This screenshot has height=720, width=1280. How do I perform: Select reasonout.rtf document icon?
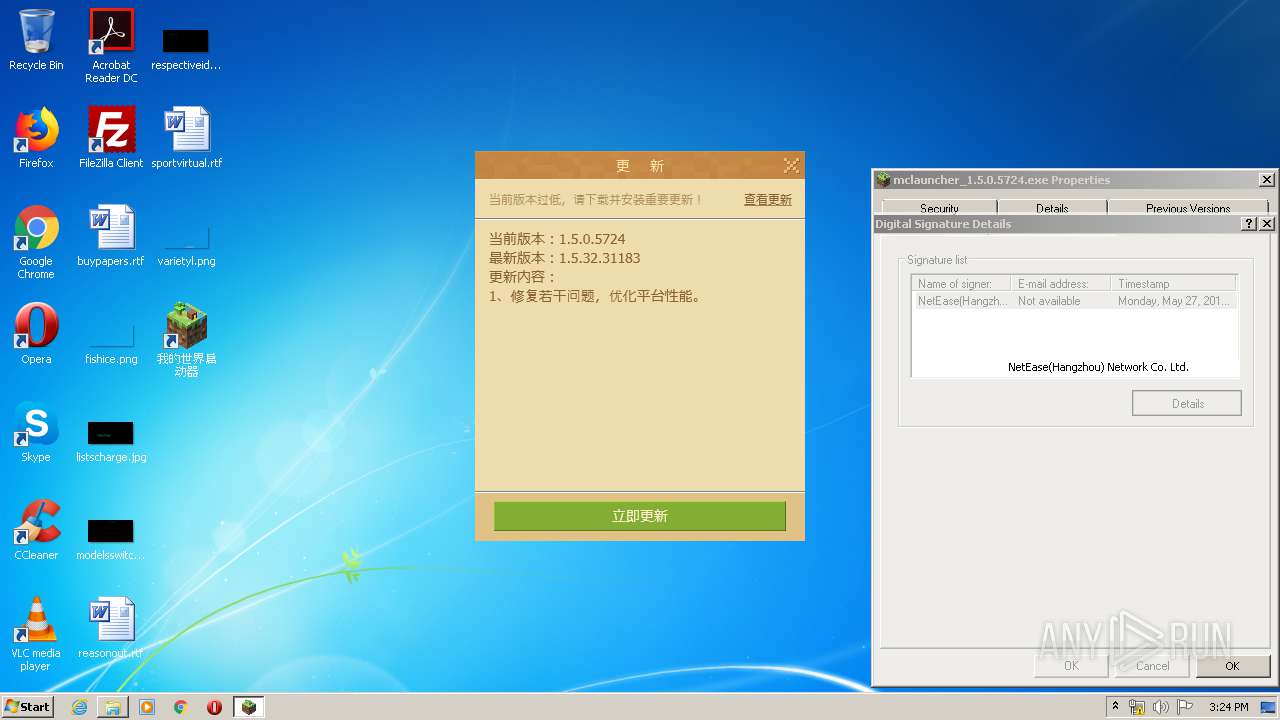(111, 628)
